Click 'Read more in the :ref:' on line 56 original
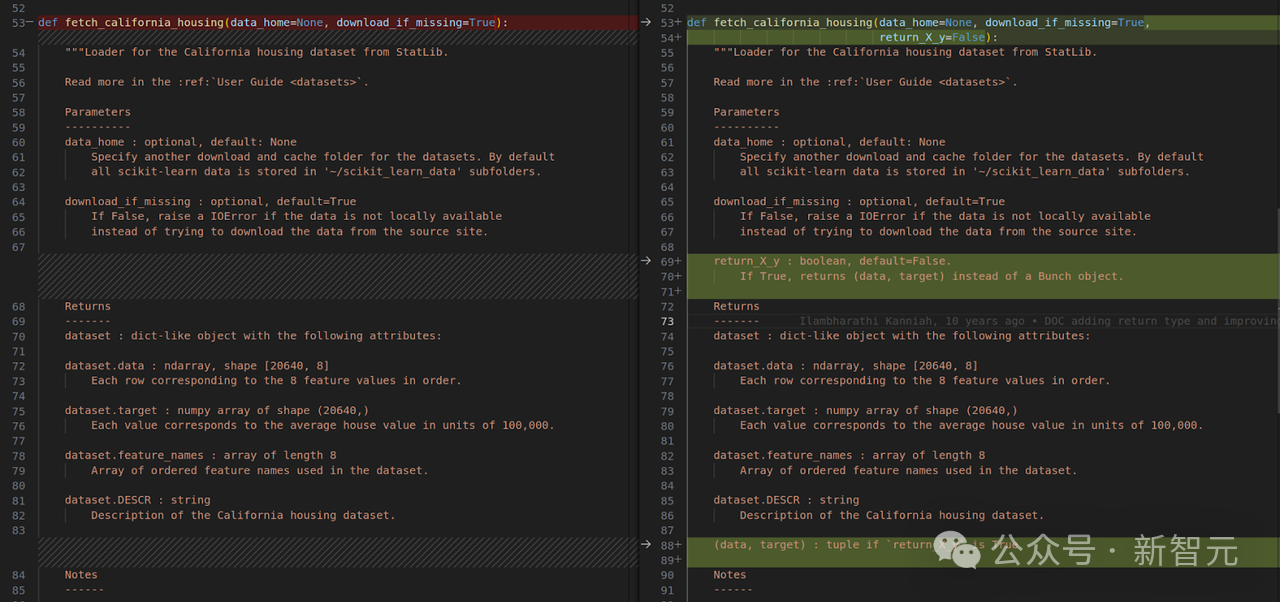This screenshot has width=1280, height=602. coord(137,82)
